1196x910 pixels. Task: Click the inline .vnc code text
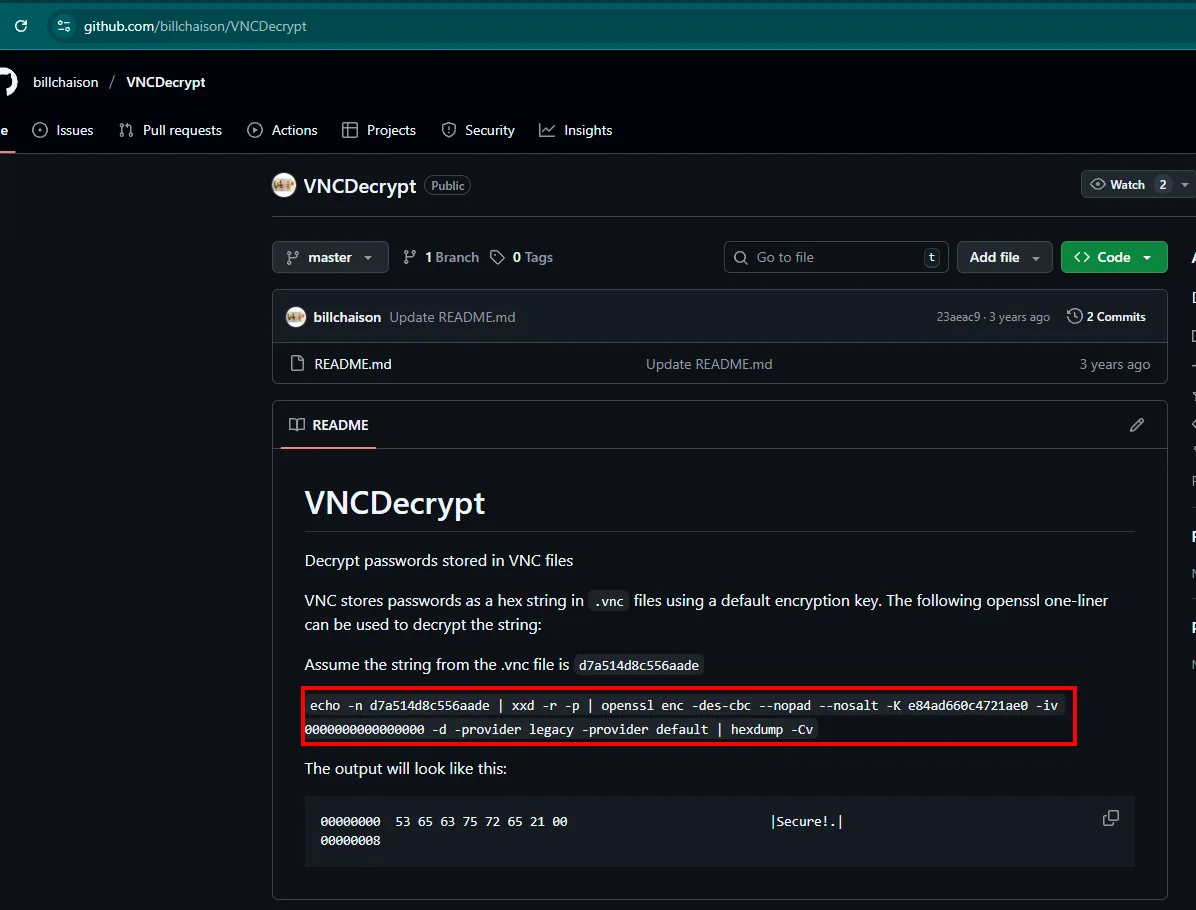pos(609,601)
